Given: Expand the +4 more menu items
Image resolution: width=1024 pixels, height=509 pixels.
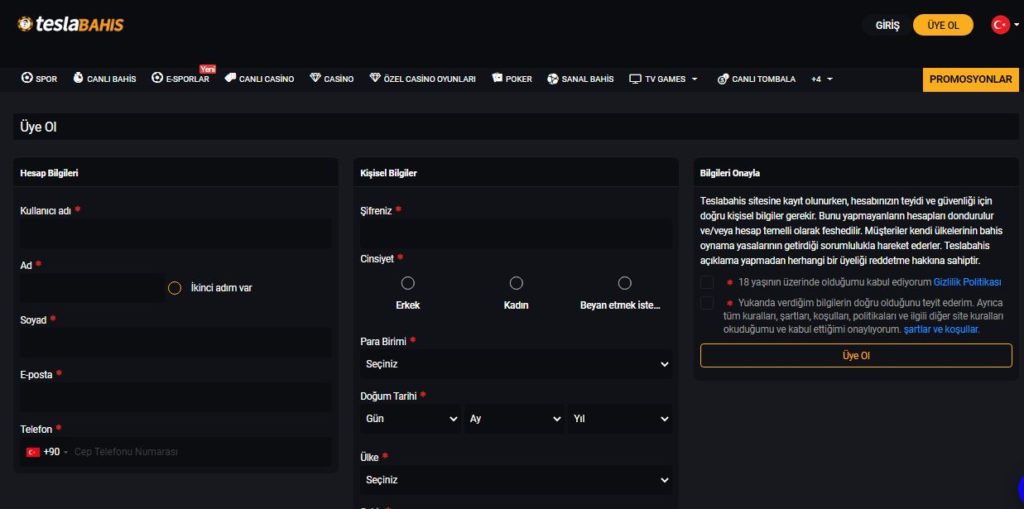Looking at the screenshot, I should [822, 79].
